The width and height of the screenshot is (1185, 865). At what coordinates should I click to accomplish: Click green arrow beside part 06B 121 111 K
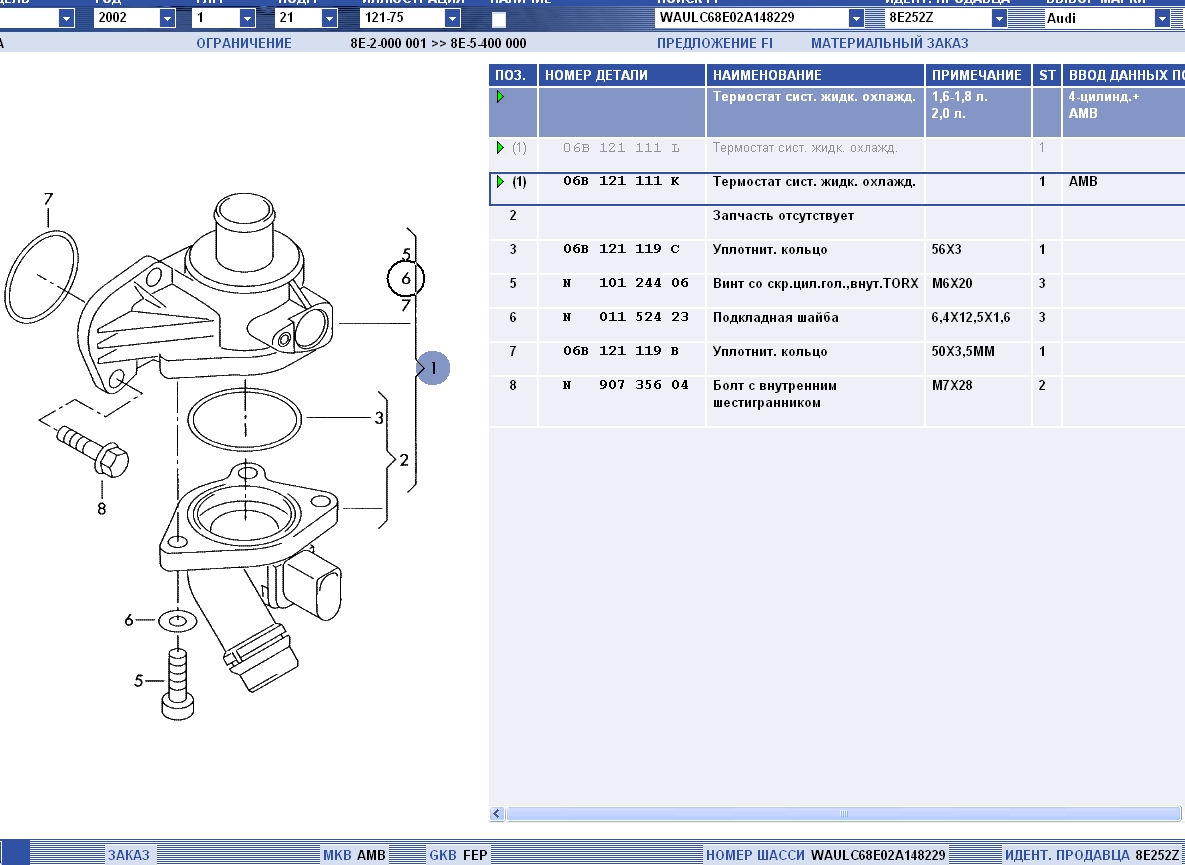click(x=500, y=182)
